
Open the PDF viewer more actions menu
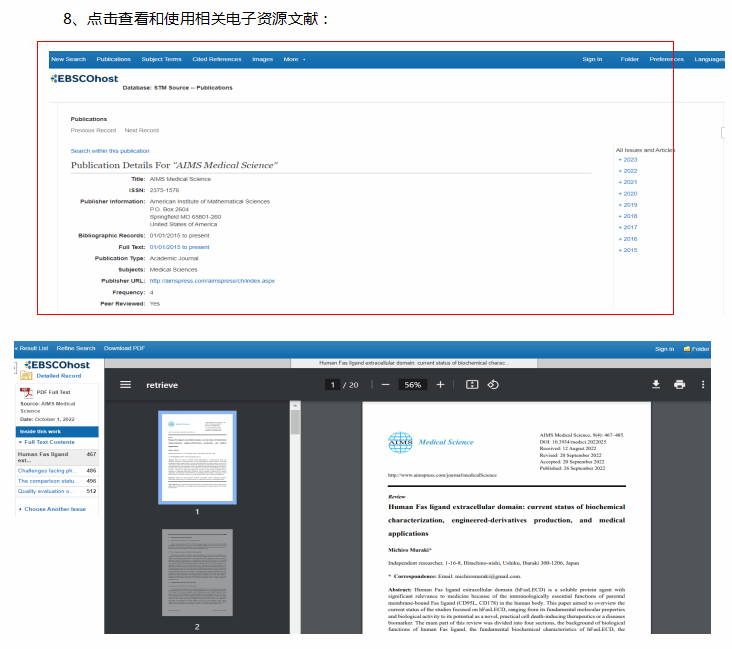(x=703, y=384)
